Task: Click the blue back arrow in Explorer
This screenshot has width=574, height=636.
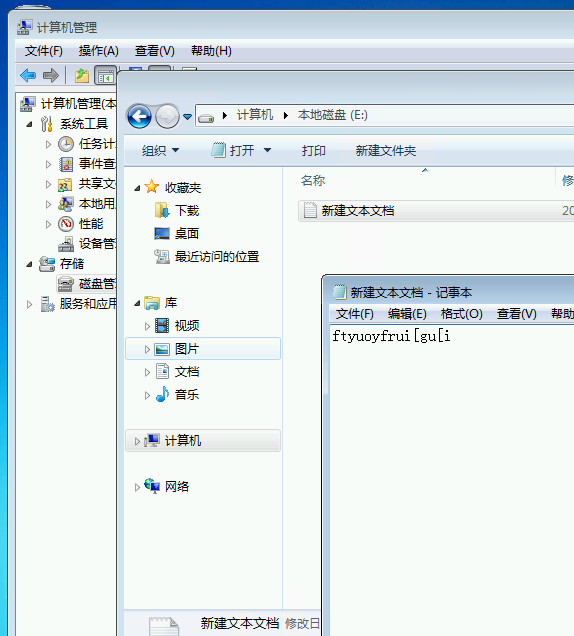Action: (x=139, y=116)
